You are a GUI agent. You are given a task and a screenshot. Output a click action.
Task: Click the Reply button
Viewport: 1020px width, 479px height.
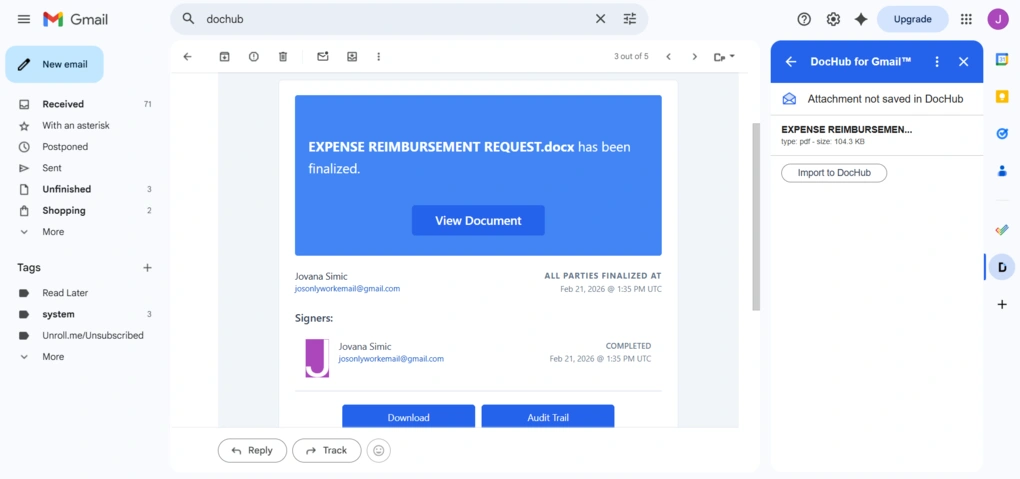point(252,450)
